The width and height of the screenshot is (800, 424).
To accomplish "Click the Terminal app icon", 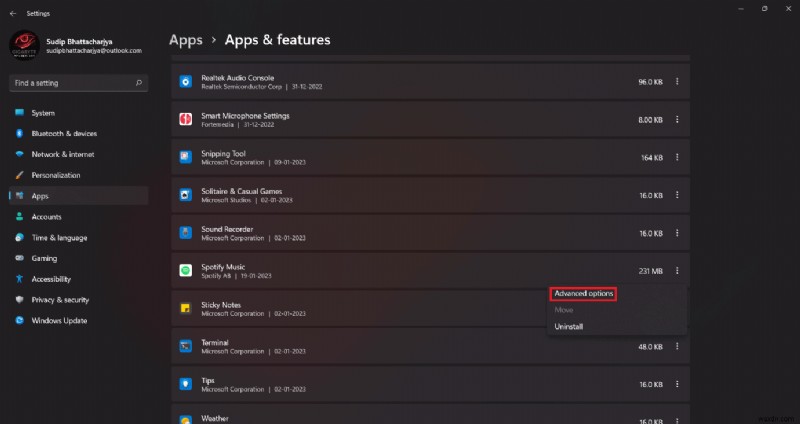I will coord(186,346).
